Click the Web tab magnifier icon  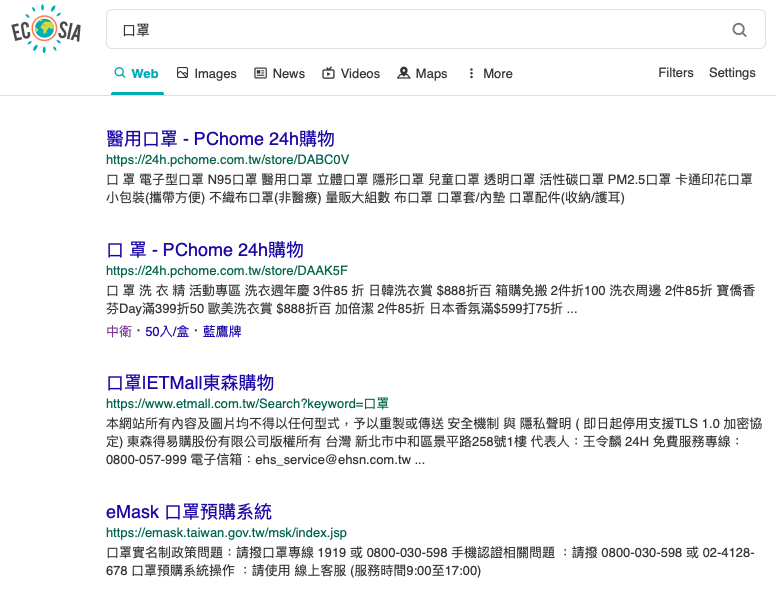(120, 73)
